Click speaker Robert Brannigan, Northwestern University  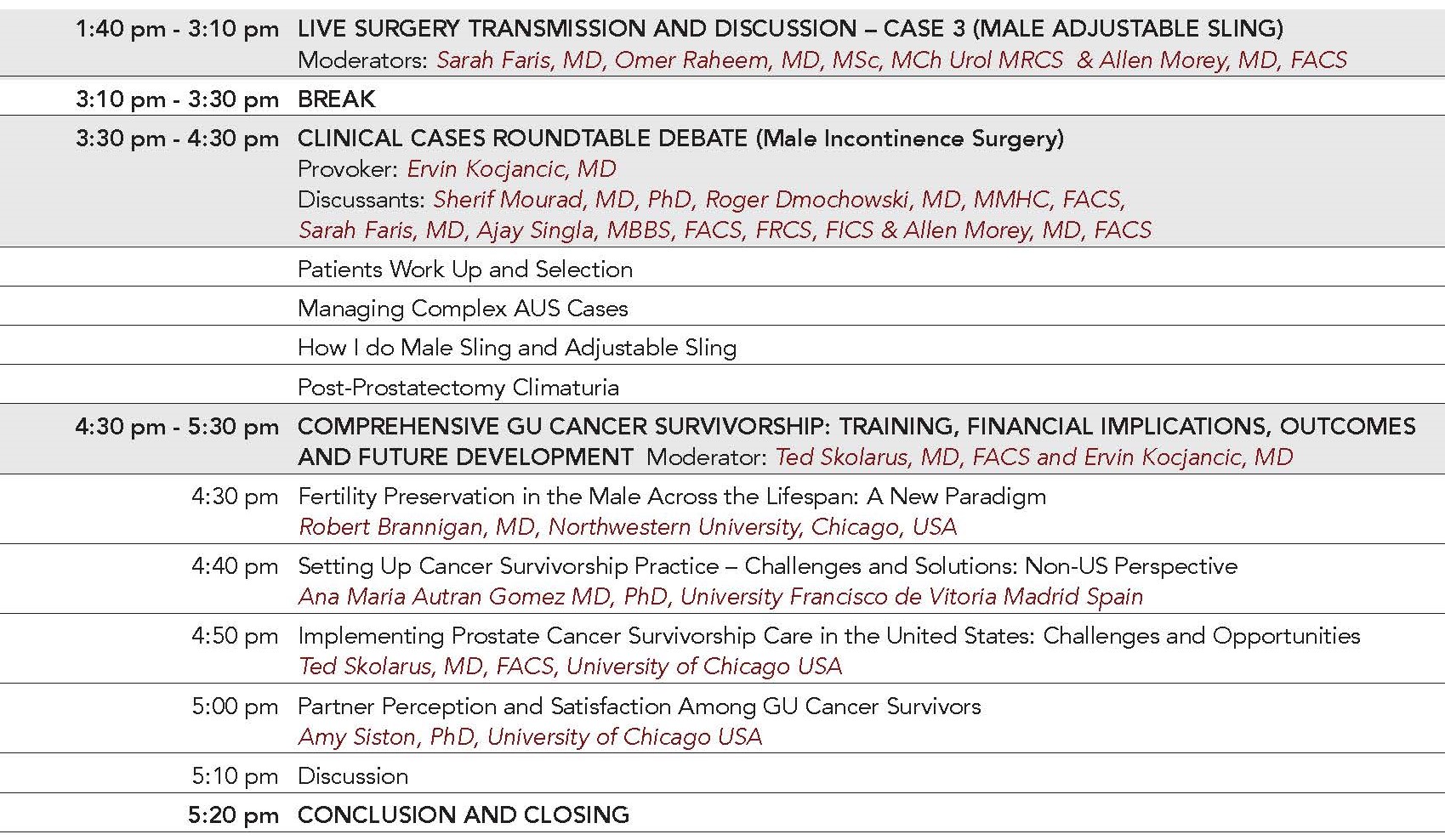tap(627, 526)
